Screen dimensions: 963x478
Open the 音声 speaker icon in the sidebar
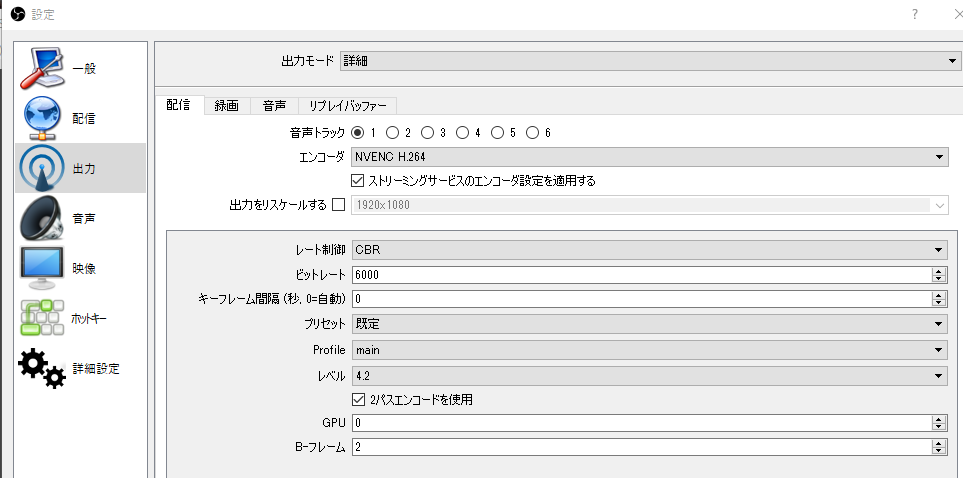point(42,218)
